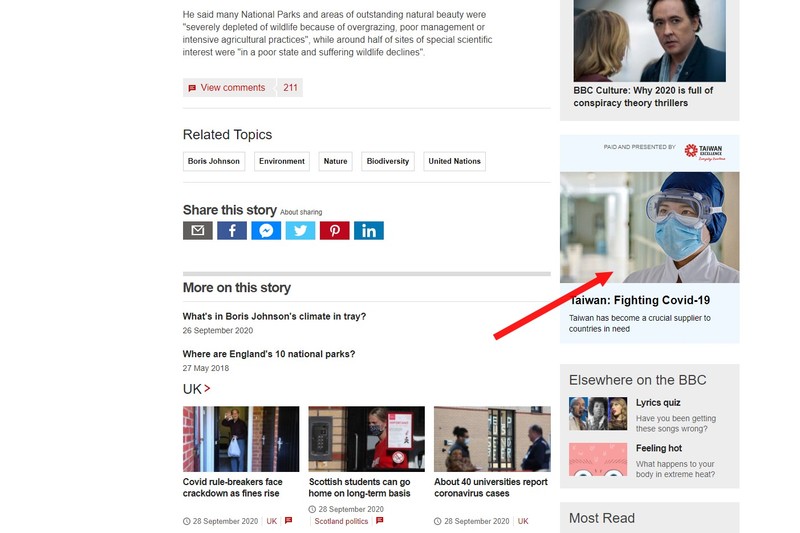Open About 40 universities report coronavirus headline
This screenshot has height=533, width=800.
491,488
